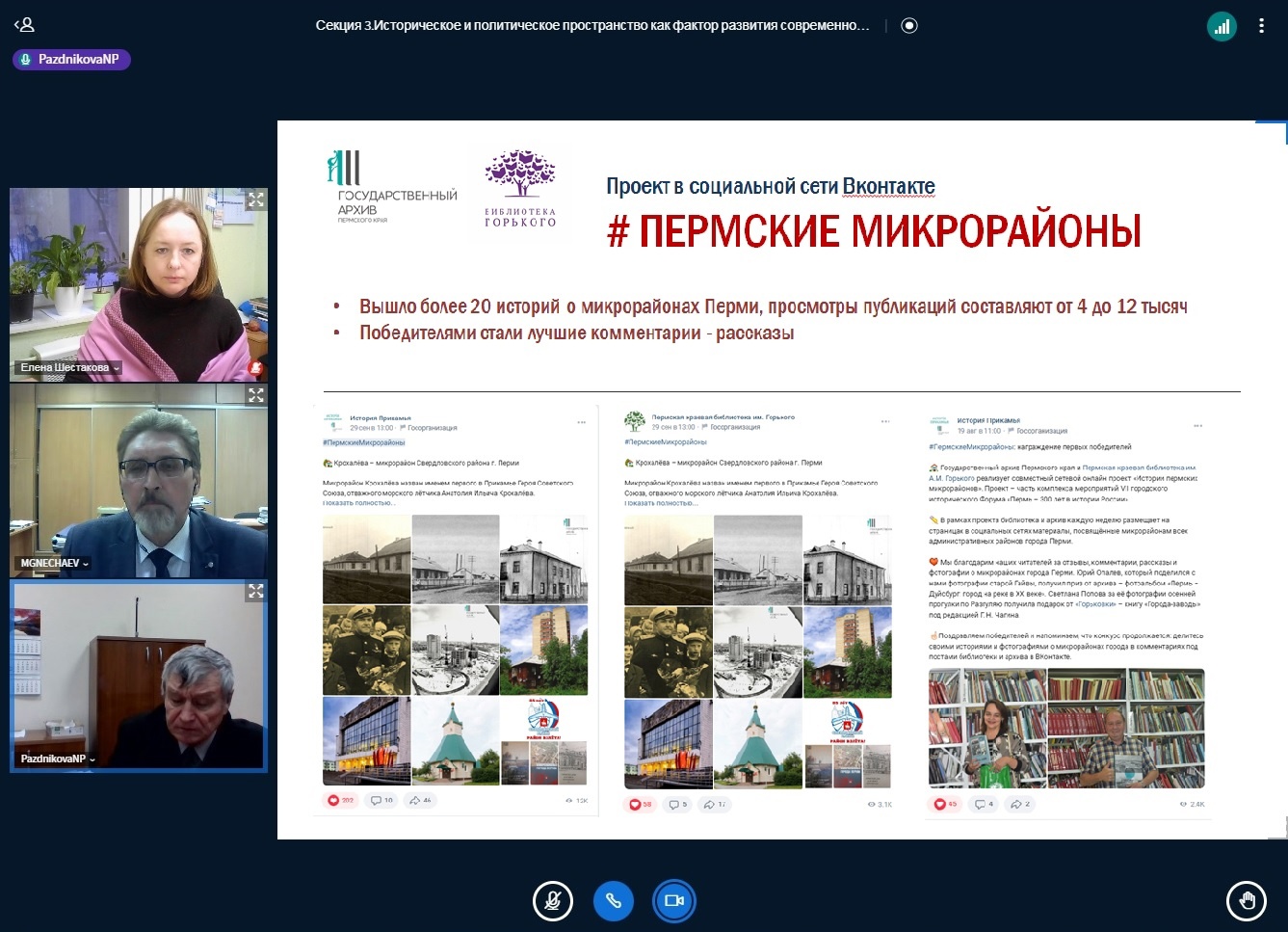Click the phone audio button
1288x932 pixels.
tap(613, 901)
